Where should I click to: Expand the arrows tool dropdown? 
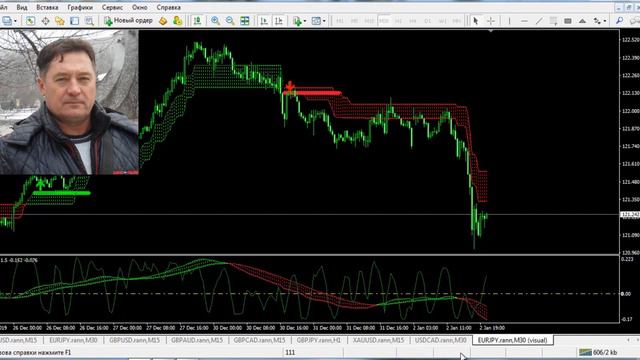point(605,21)
